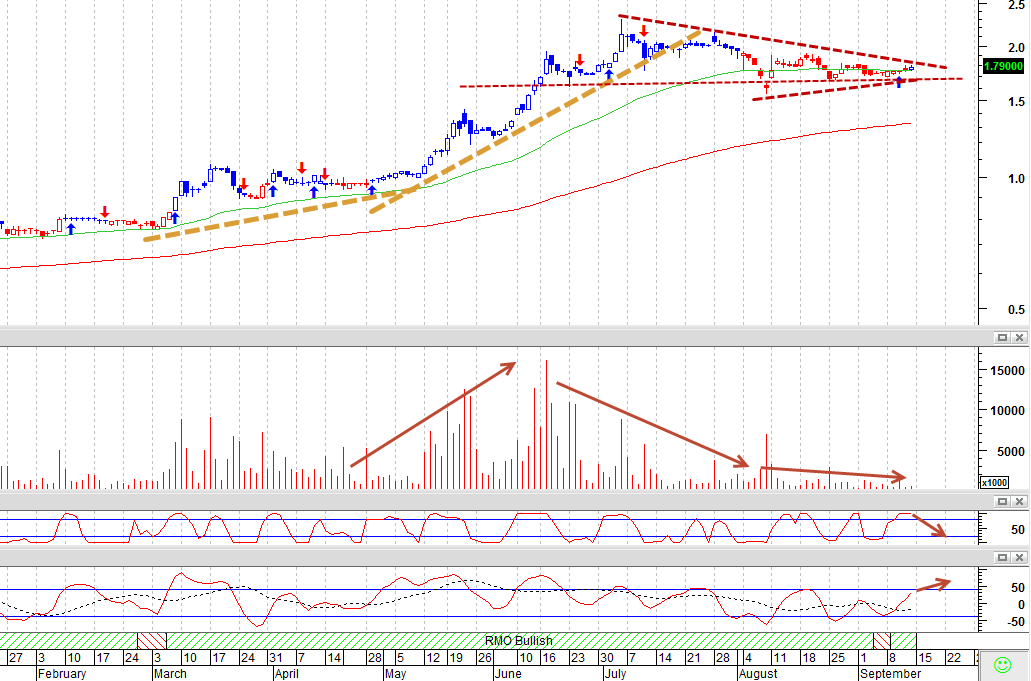Screen dimensions: 1031x681
Task: Maximize the middle oscillator pane
Action: click(1002, 502)
